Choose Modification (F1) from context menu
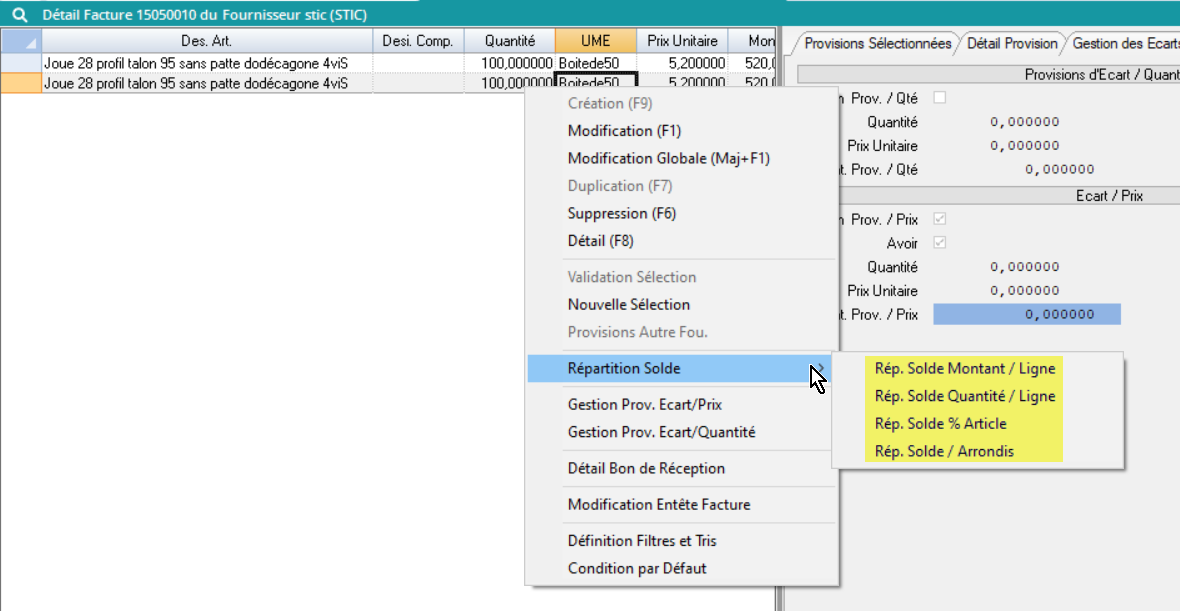The width and height of the screenshot is (1180, 611). [x=624, y=131]
